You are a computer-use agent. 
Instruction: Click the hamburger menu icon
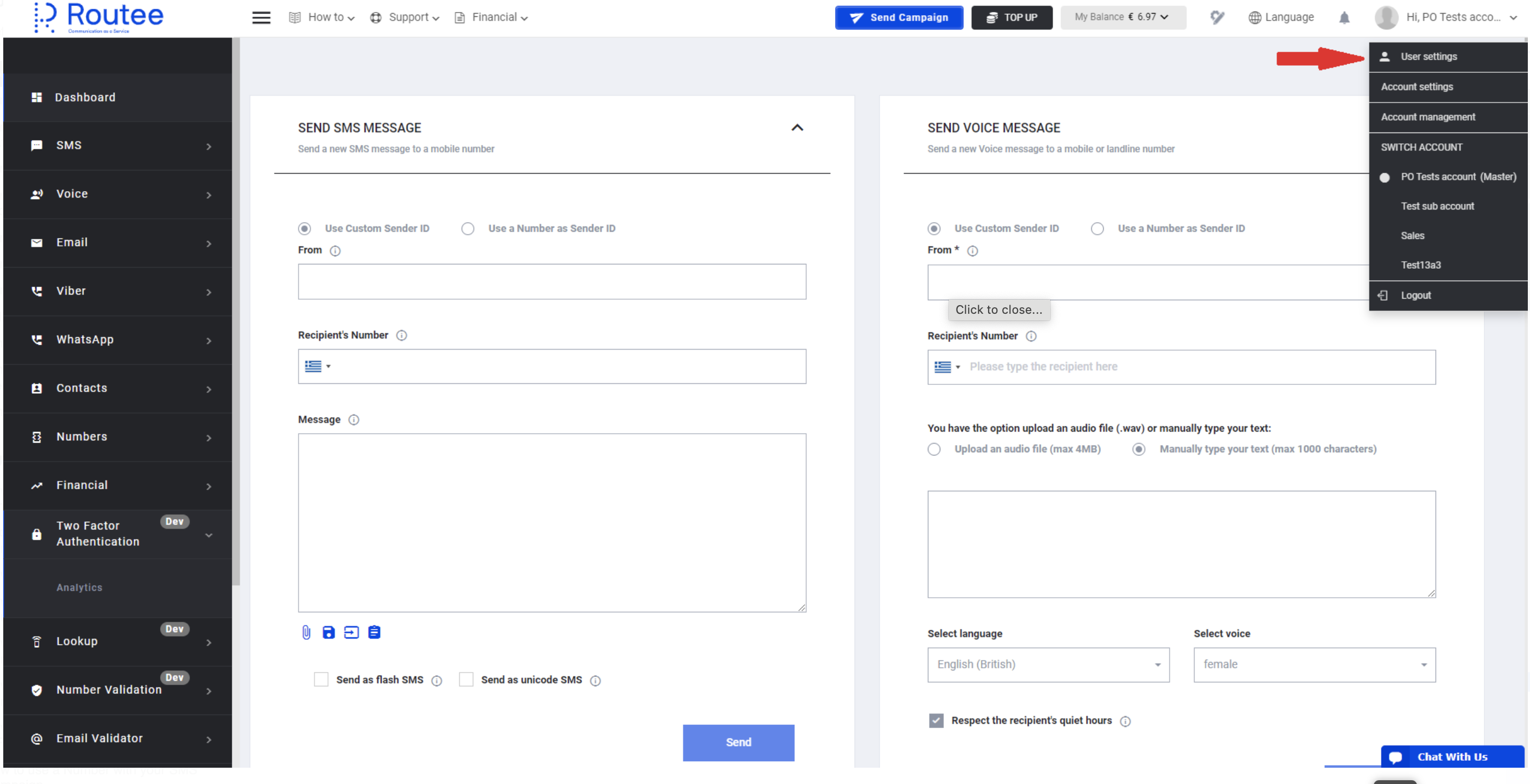click(x=261, y=17)
